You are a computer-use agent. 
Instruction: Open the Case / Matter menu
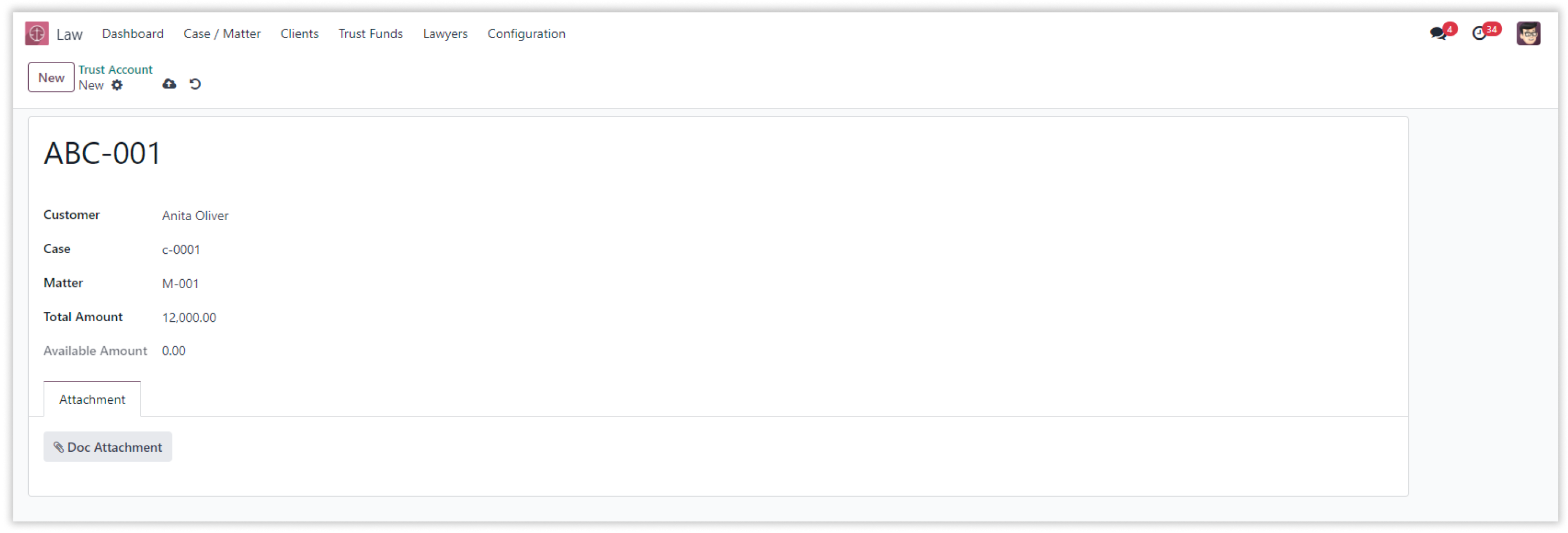pyautogui.click(x=222, y=34)
